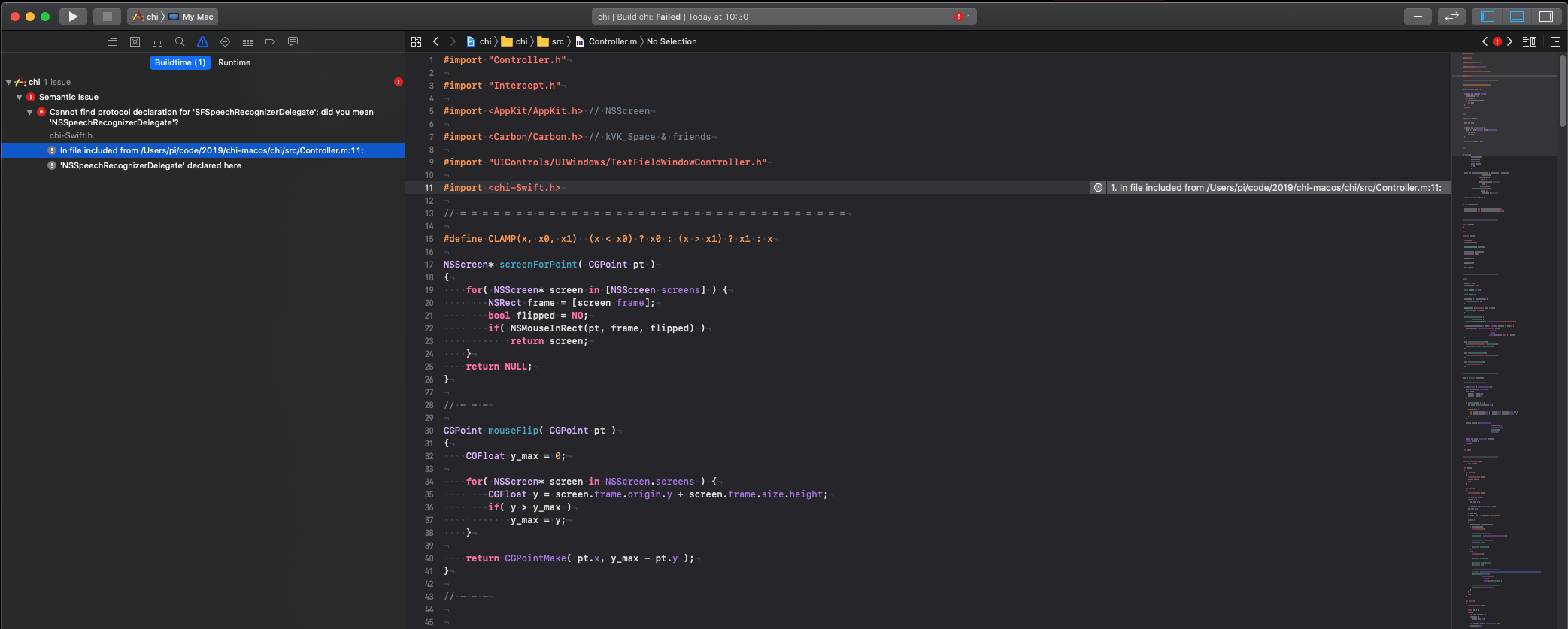Open My Mac destination selector
The width and height of the screenshot is (1568, 629).
pyautogui.click(x=191, y=17)
